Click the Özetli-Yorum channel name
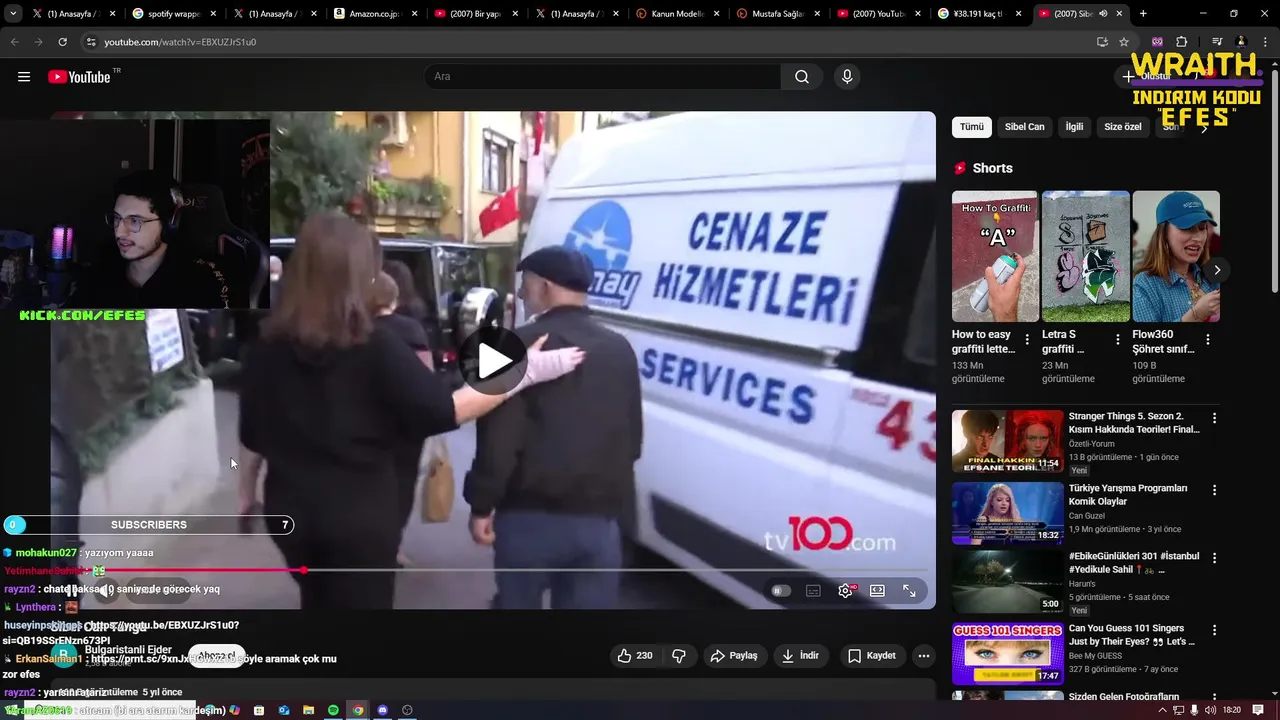This screenshot has width=1280, height=720. point(1094,444)
